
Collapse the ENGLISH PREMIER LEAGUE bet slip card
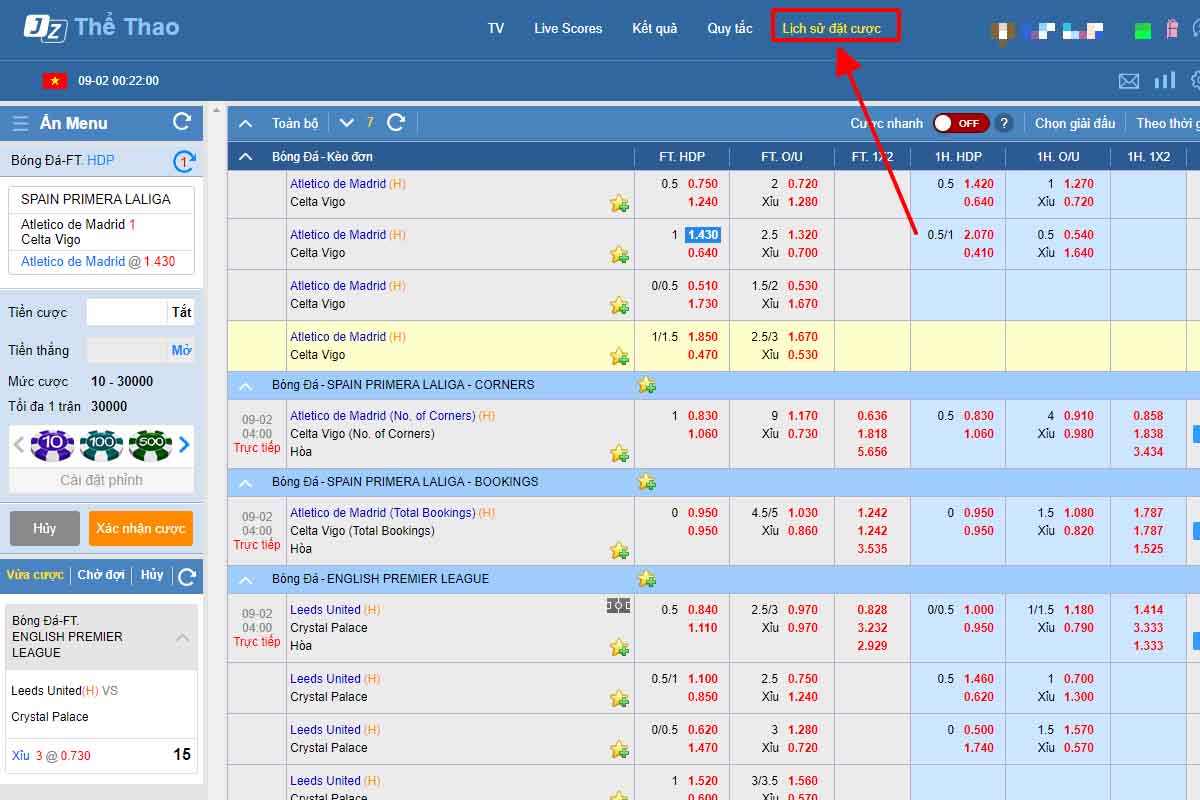183,637
